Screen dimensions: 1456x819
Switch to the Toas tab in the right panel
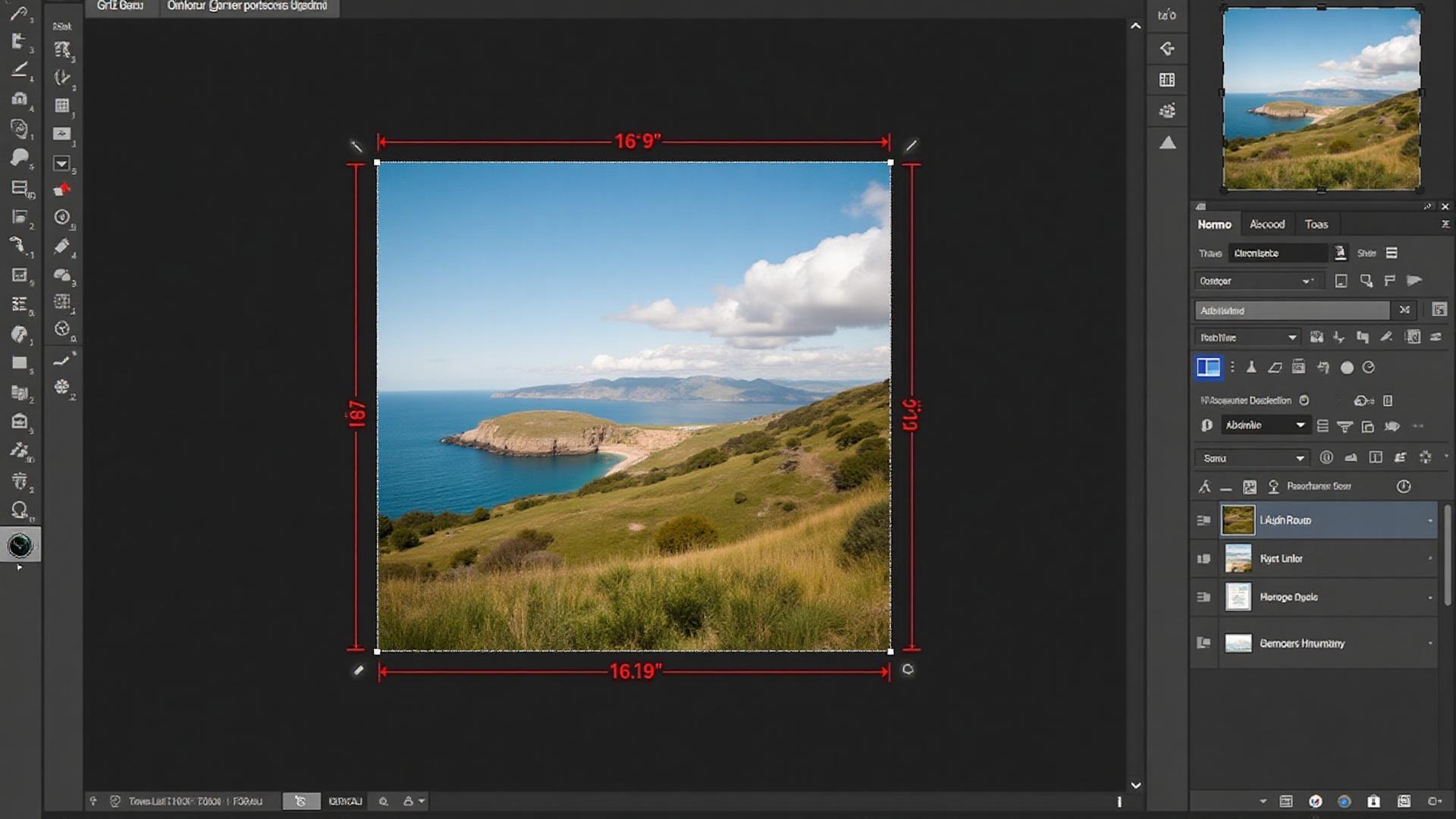1317,224
